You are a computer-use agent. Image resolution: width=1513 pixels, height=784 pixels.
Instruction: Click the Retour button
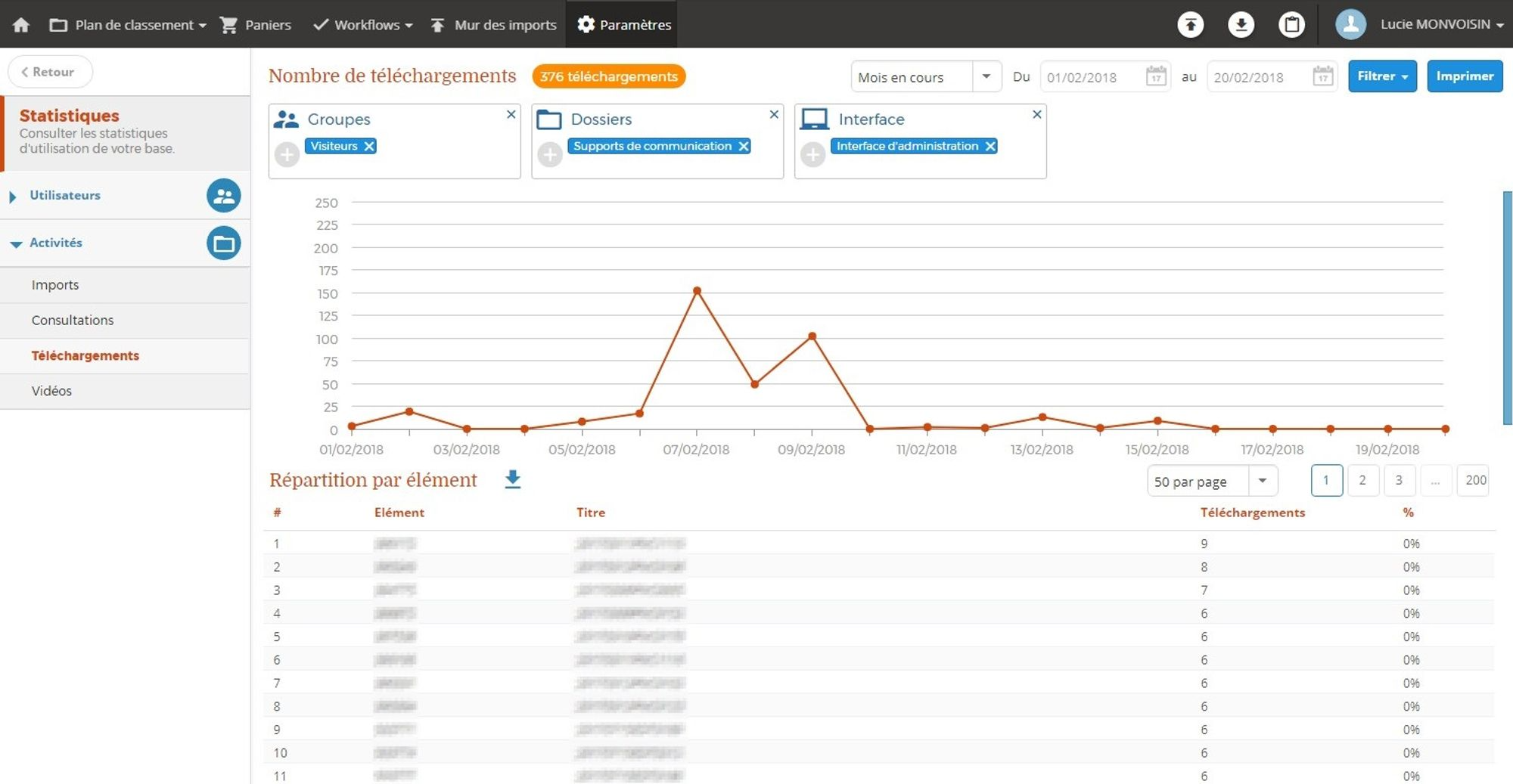click(x=50, y=72)
